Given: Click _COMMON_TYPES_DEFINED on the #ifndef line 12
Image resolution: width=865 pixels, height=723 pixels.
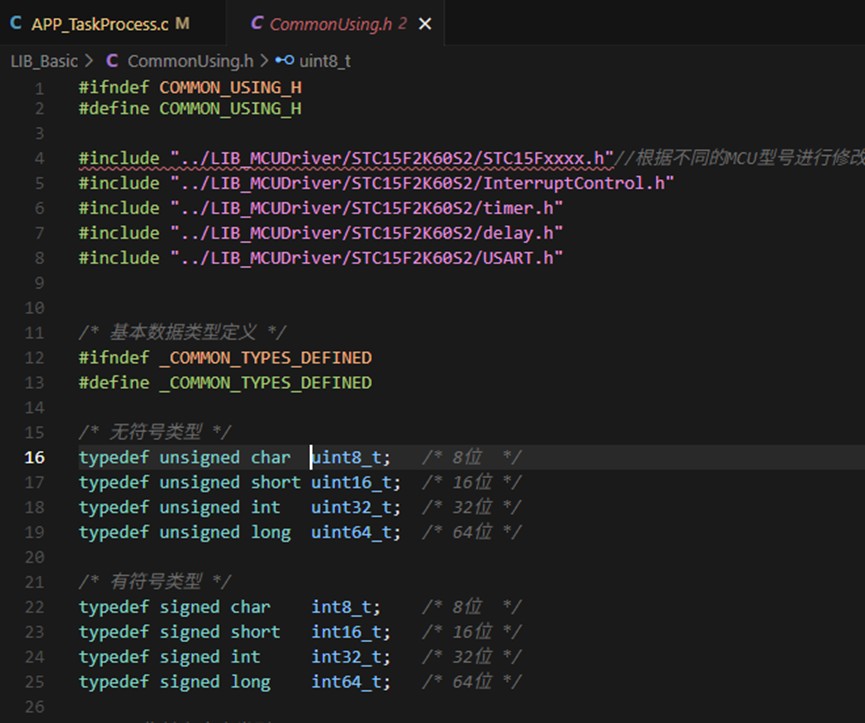Looking at the screenshot, I should (x=265, y=358).
